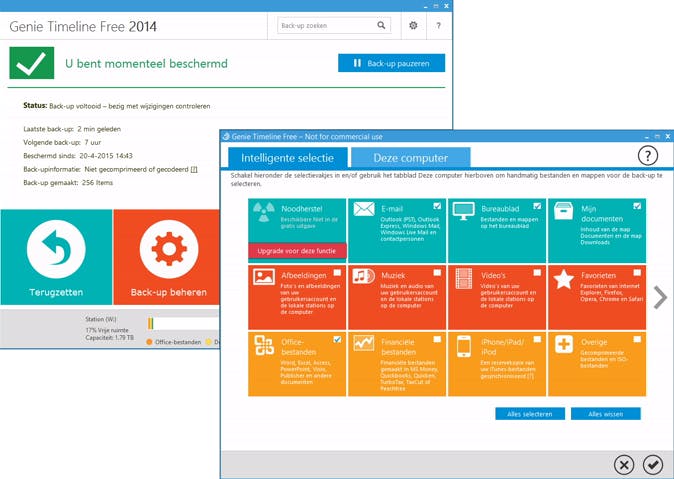Check the iPhone/iPad/iPod checkbox

tap(537, 340)
